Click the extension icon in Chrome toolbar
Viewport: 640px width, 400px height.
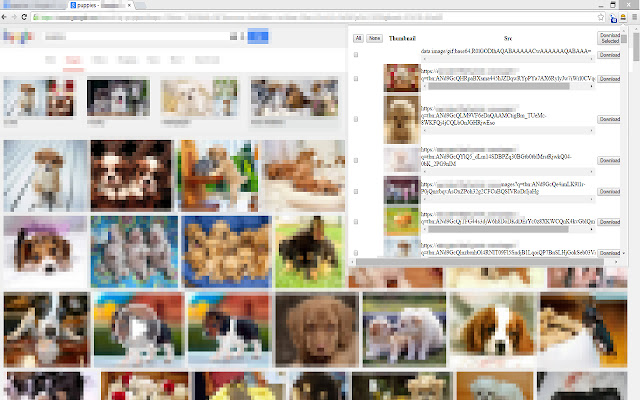coord(611,18)
